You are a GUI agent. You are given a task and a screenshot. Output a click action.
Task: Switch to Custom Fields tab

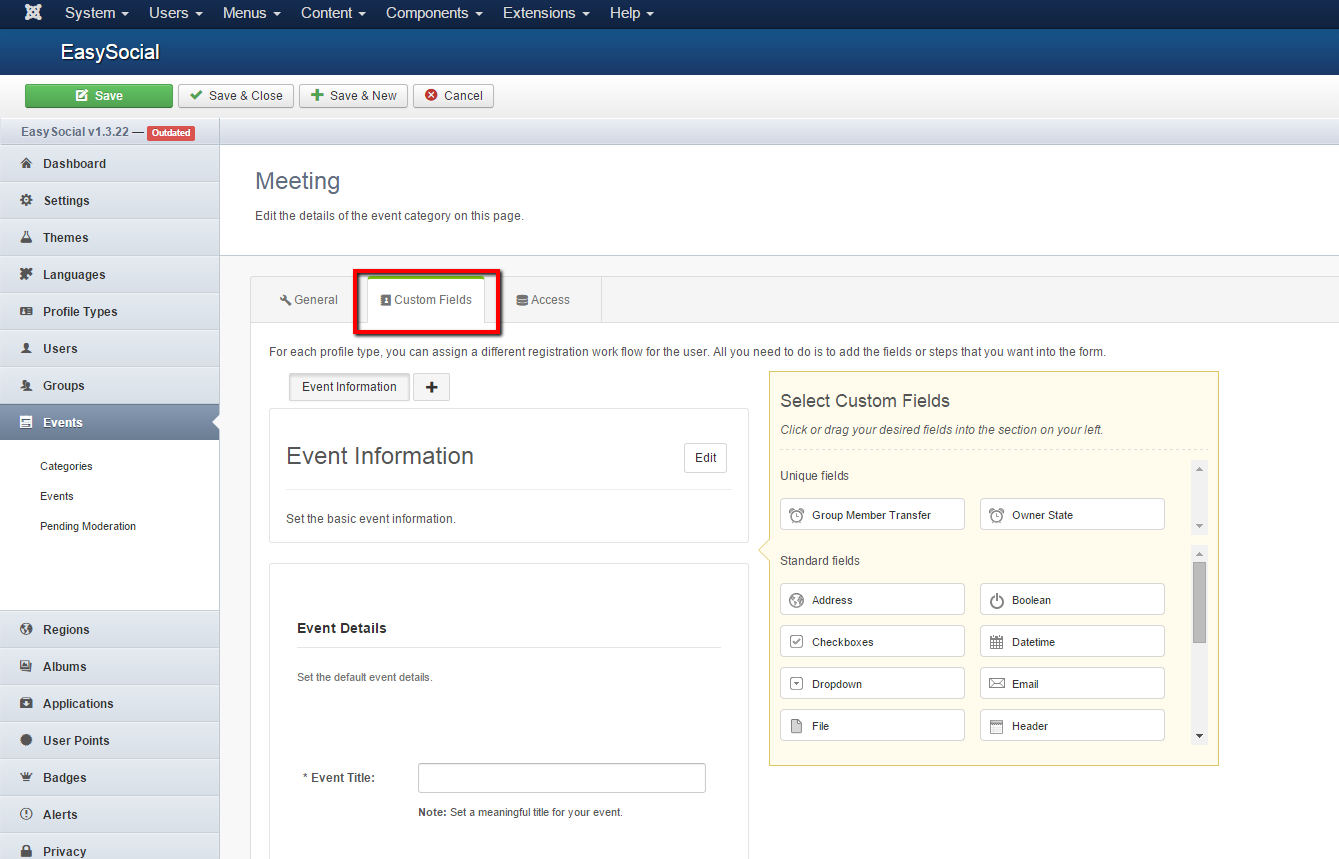(x=426, y=300)
